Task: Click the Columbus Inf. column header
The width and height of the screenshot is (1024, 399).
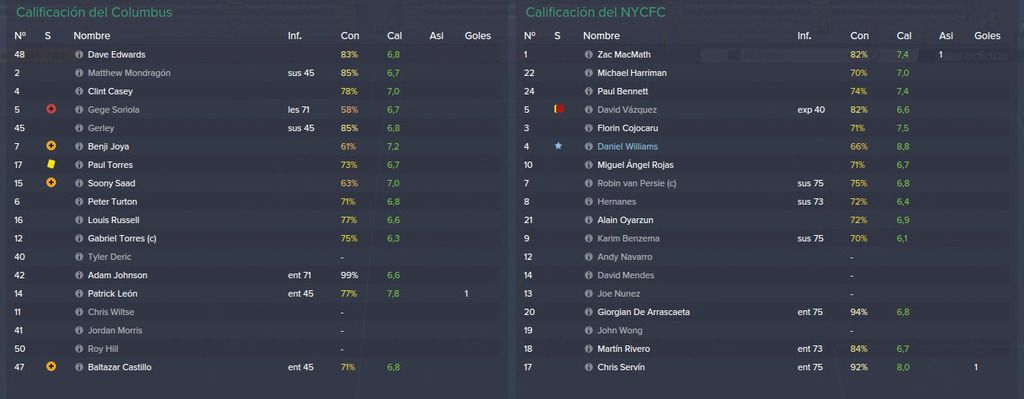Action: tap(295, 36)
